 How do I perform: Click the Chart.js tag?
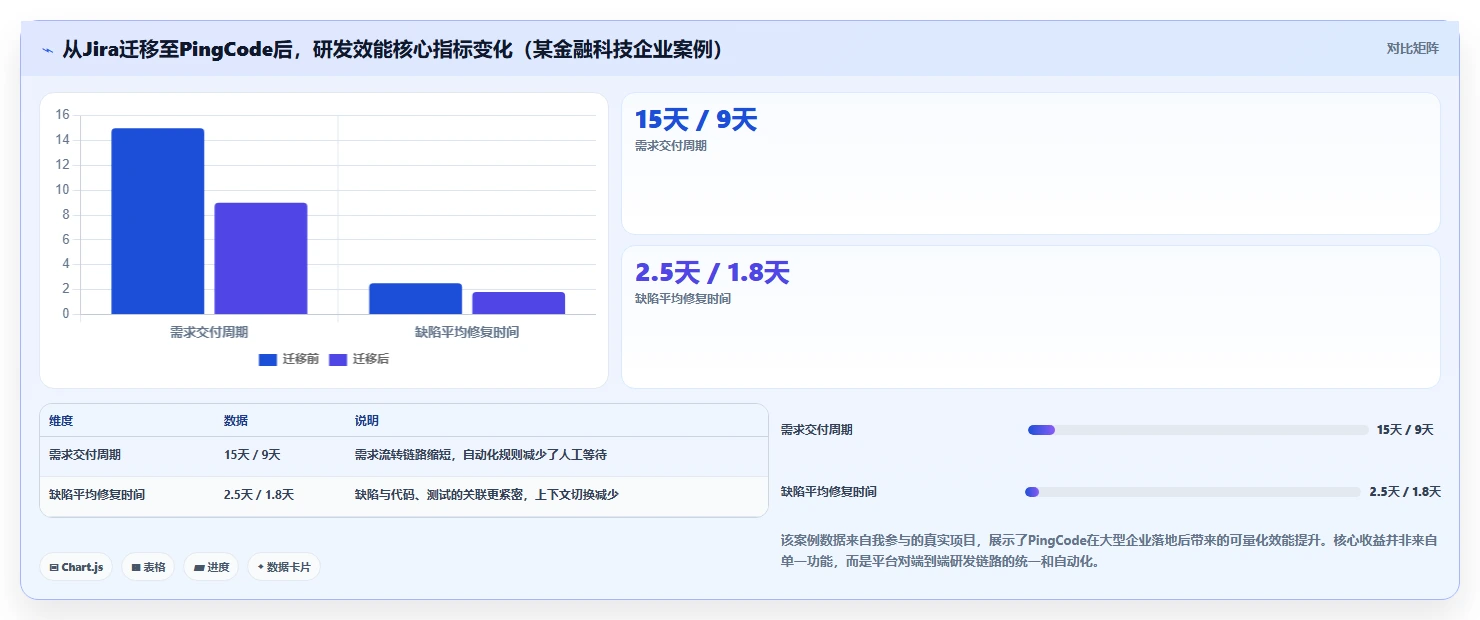pyautogui.click(x=76, y=567)
